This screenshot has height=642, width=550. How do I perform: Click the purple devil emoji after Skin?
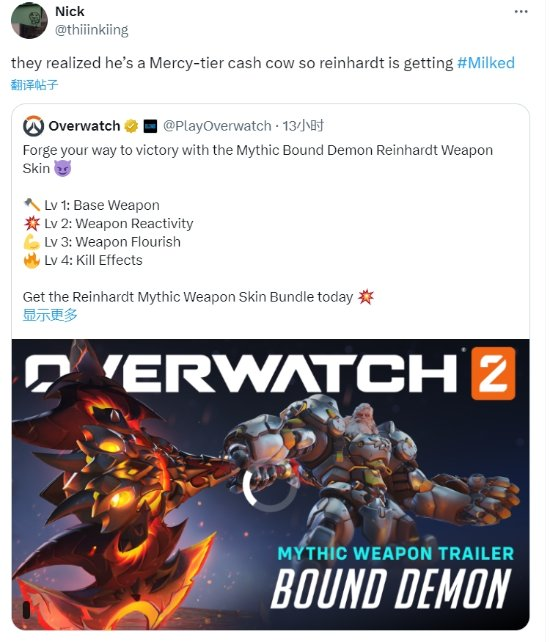point(62,168)
